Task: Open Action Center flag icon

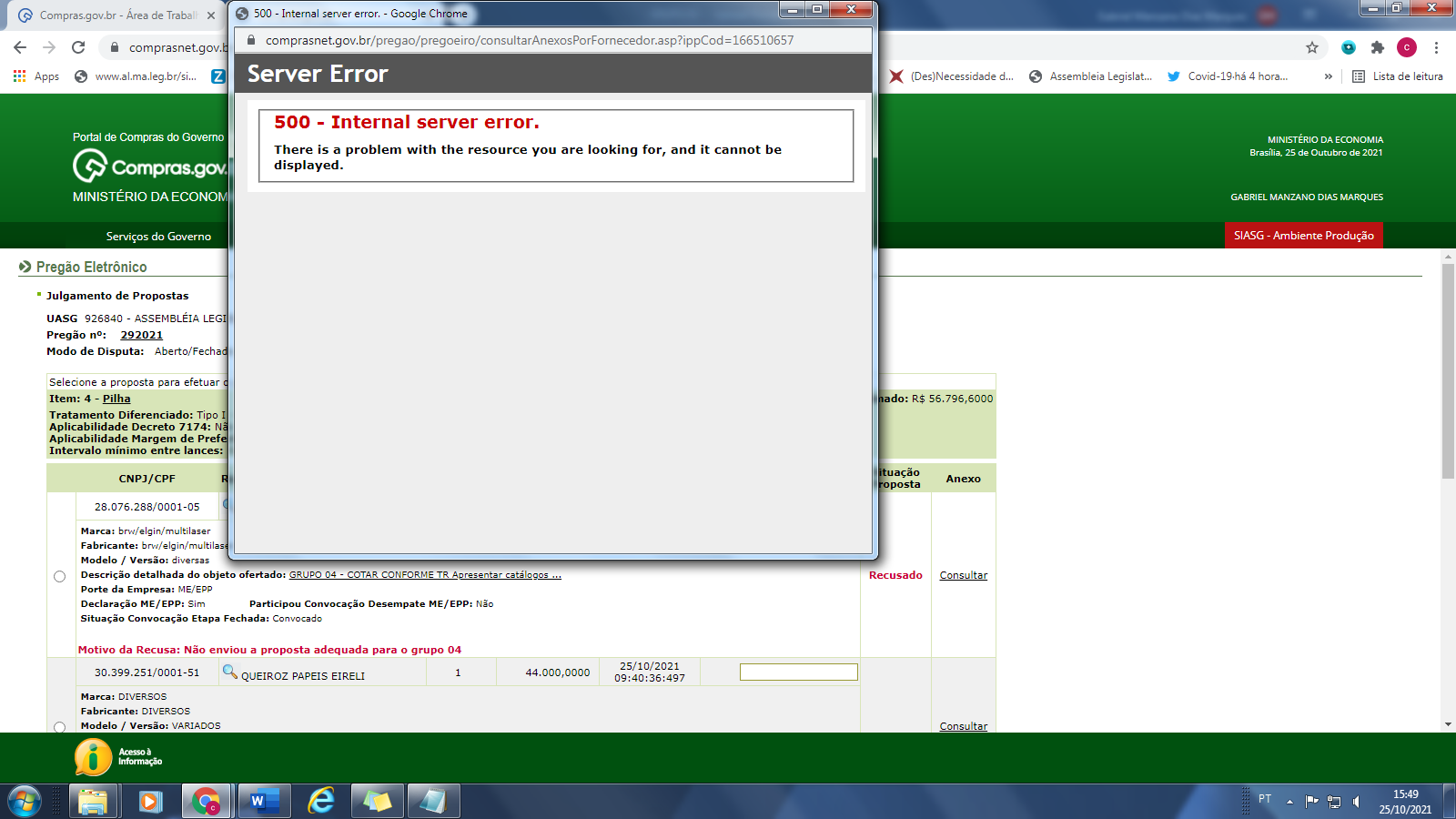Action: pyautogui.click(x=1311, y=802)
